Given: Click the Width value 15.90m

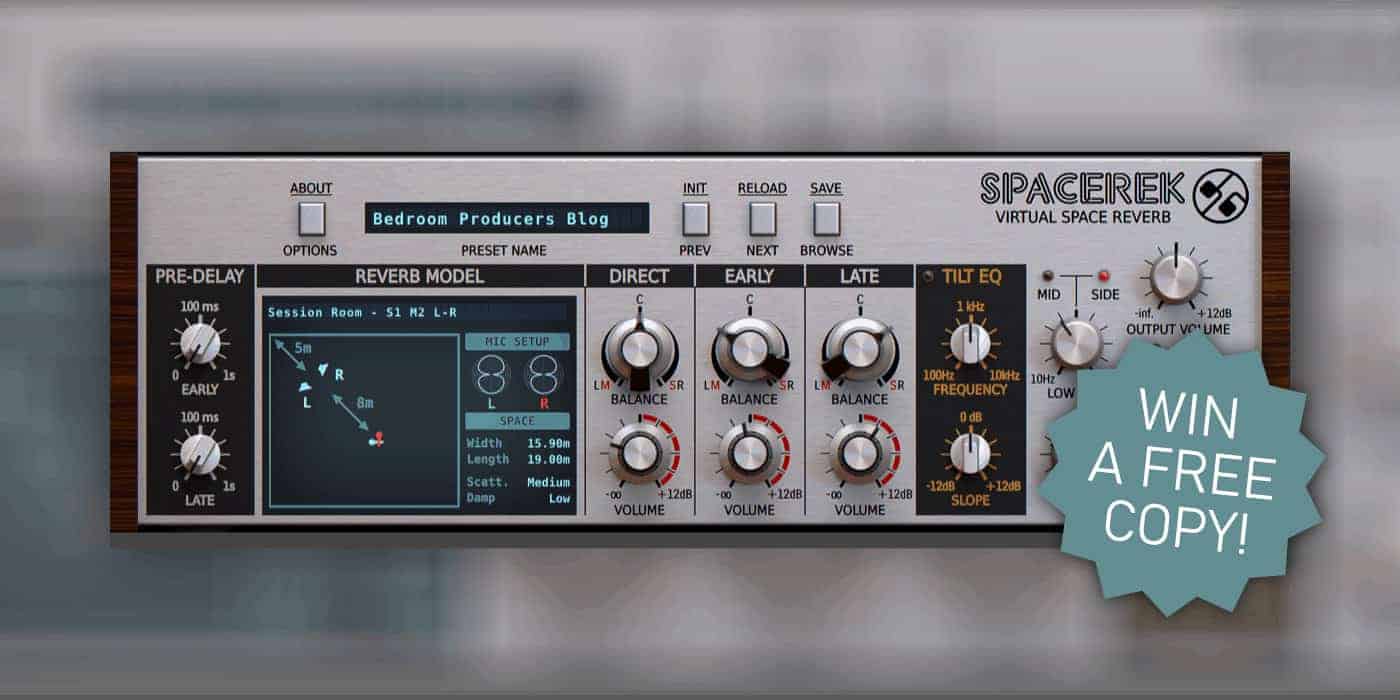Looking at the screenshot, I should [x=548, y=443].
